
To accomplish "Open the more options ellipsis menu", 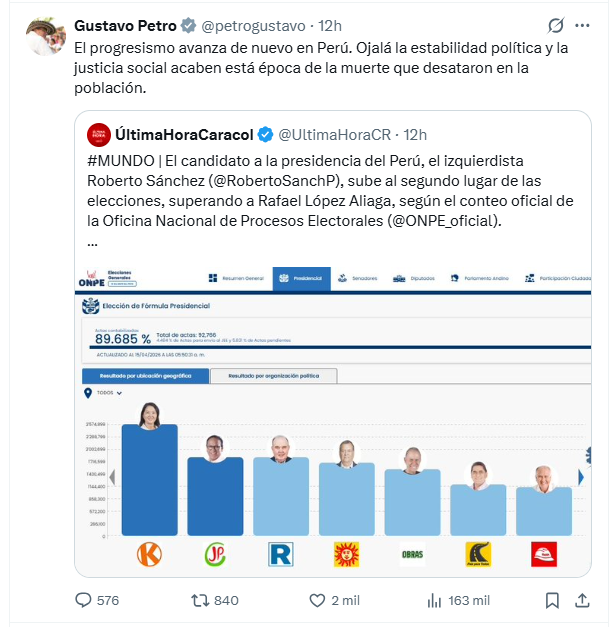I will 586,25.
